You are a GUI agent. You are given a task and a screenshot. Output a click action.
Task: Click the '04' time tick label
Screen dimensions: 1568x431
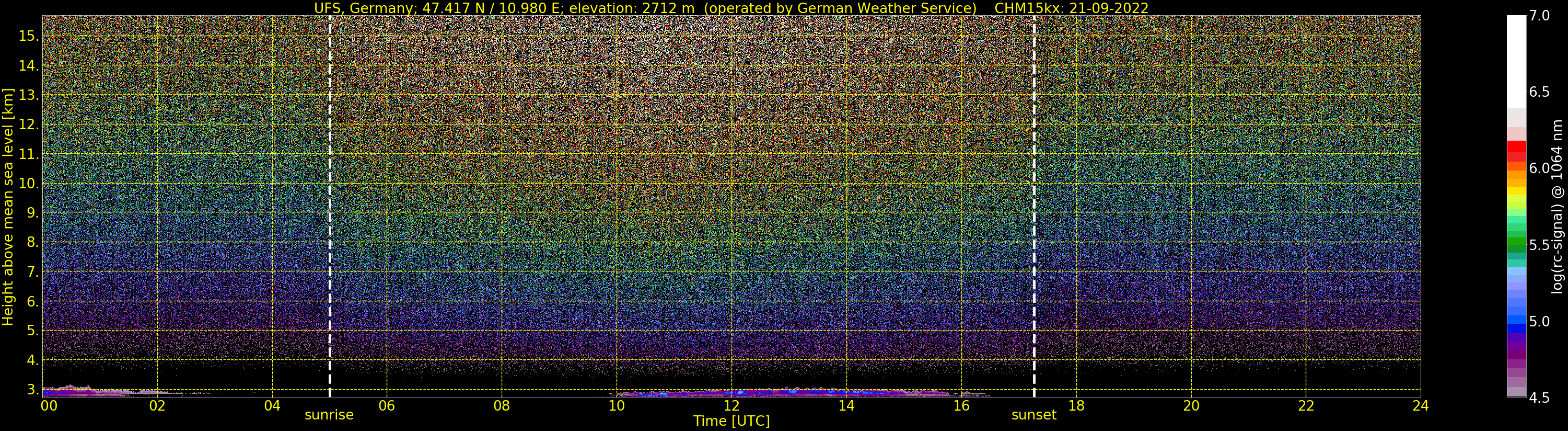click(x=272, y=405)
